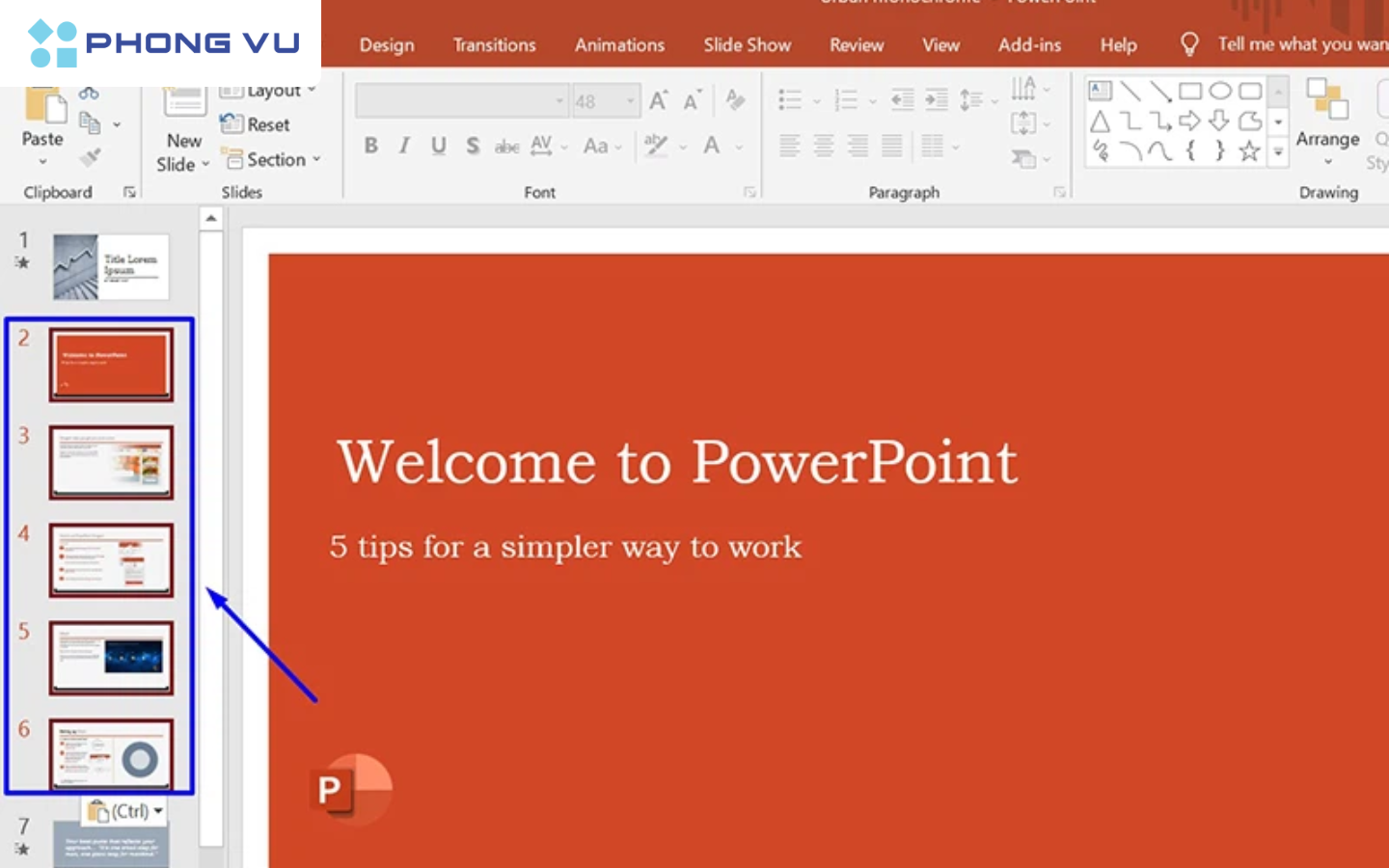This screenshot has width=1389, height=868.
Task: Open the font name combo box
Action: click(461, 100)
